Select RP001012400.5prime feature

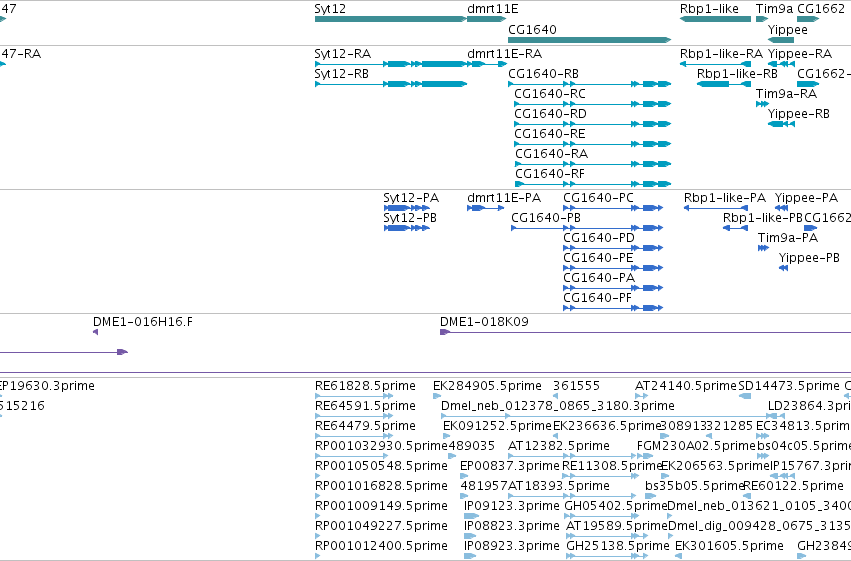pyautogui.click(x=317, y=556)
